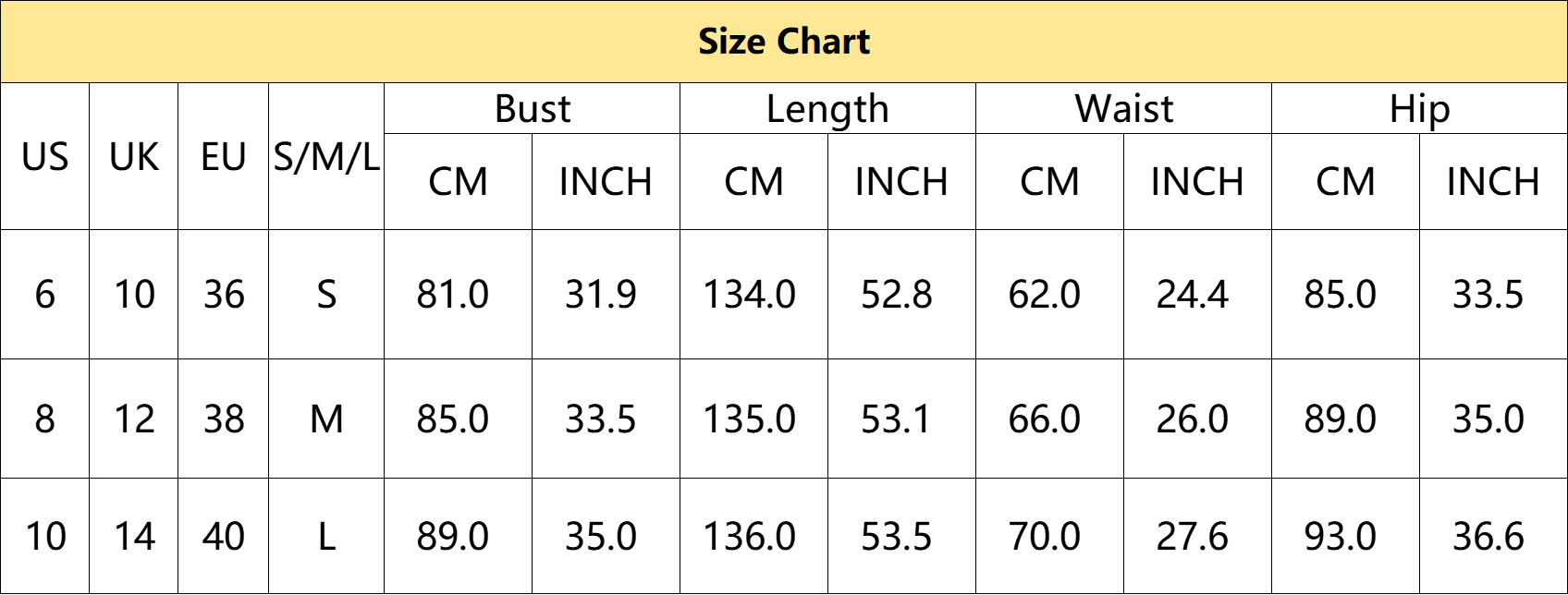1568x595 pixels.
Task: Select the UK column header
Action: [x=134, y=156]
